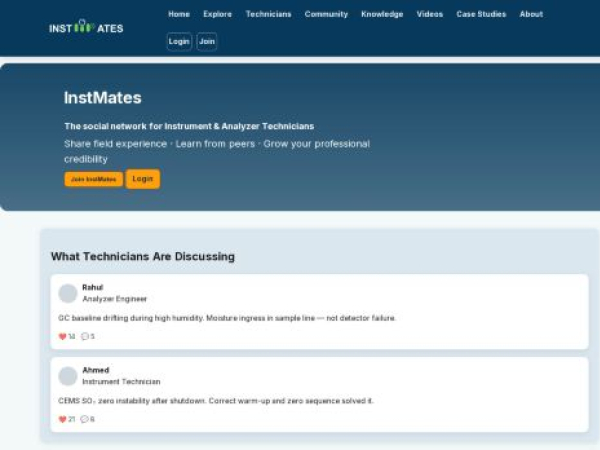Click the heart icon on Rahul's post

(62, 337)
